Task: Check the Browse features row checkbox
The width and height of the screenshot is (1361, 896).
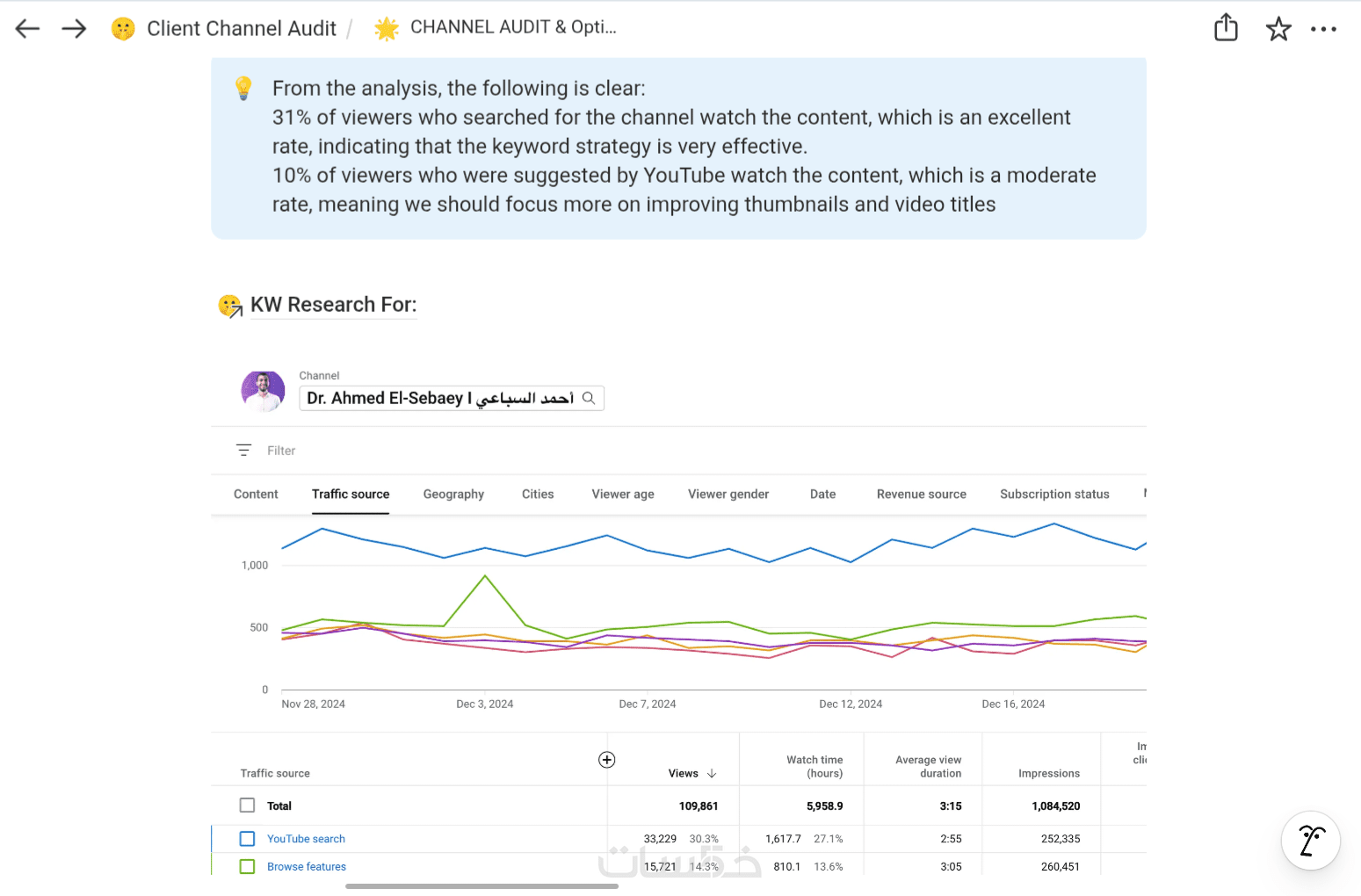Action: [248, 867]
